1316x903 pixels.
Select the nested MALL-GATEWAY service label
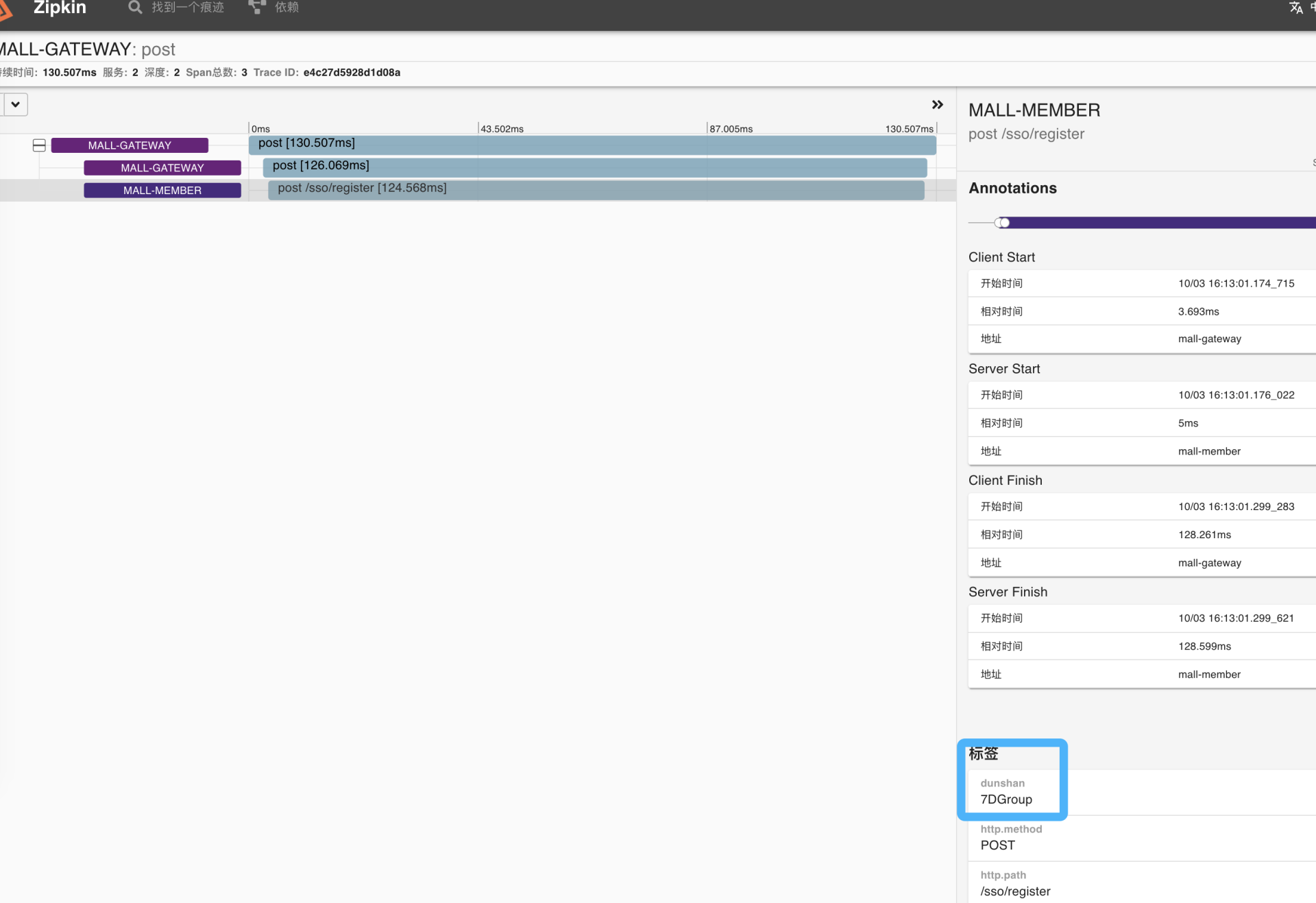162,168
